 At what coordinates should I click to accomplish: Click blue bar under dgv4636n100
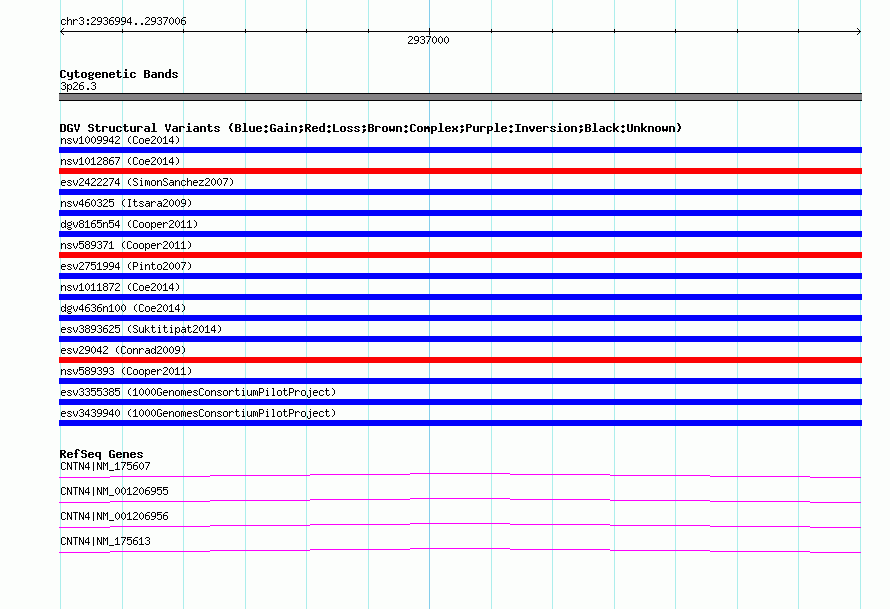460,318
